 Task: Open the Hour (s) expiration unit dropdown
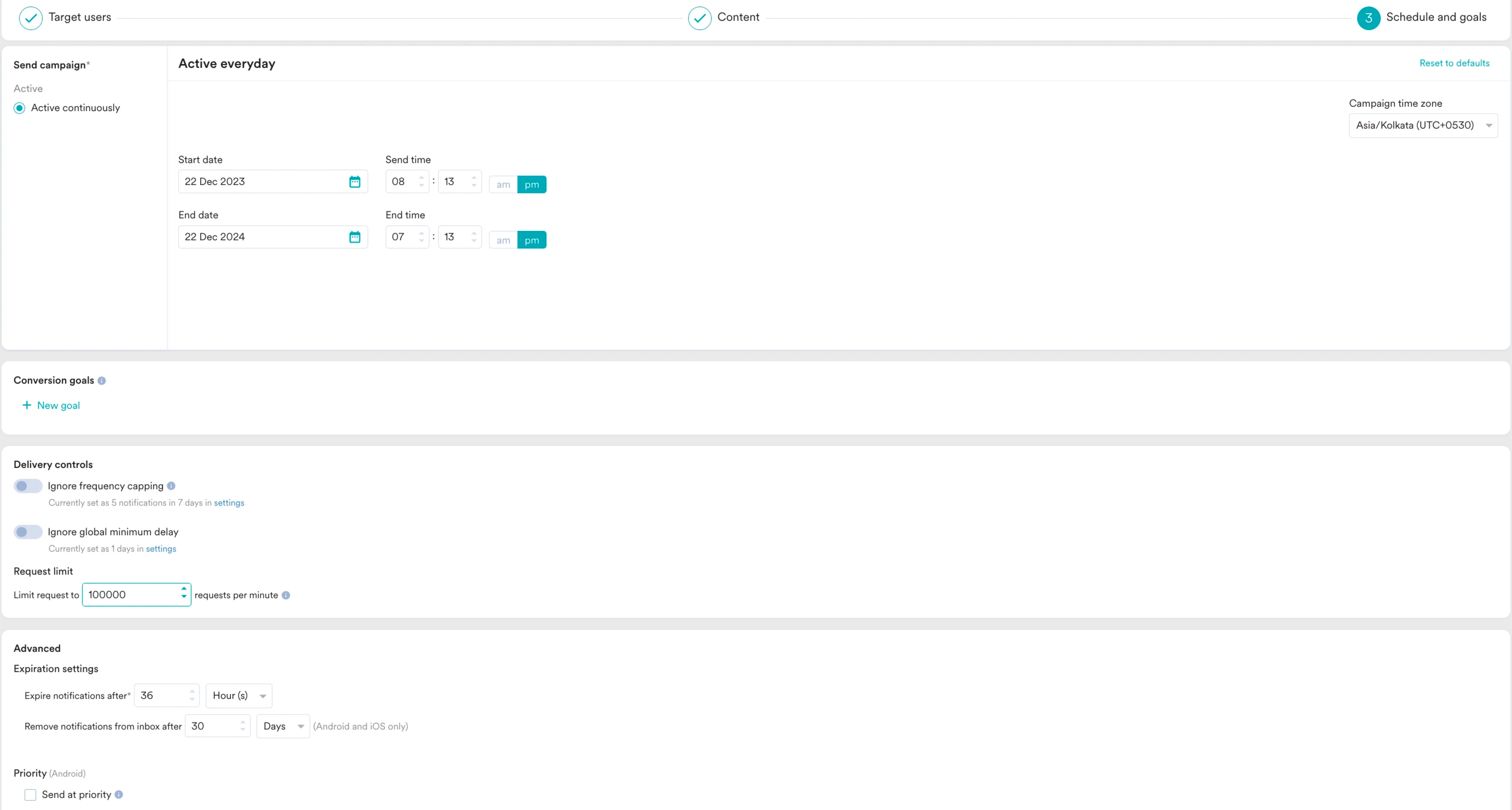click(238, 695)
